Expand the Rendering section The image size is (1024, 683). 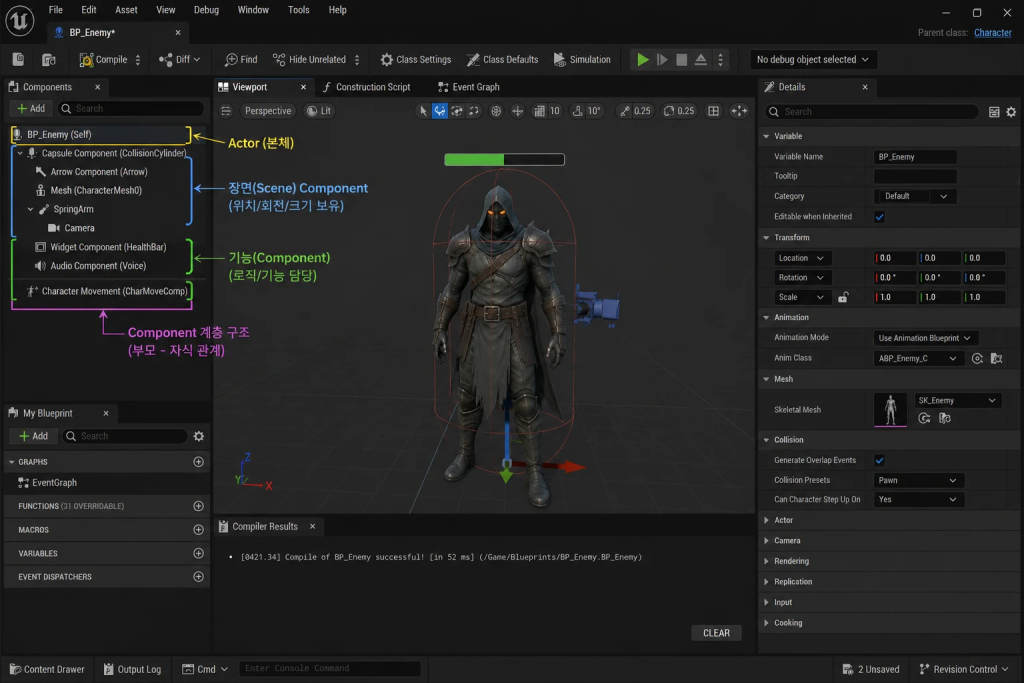click(767, 561)
